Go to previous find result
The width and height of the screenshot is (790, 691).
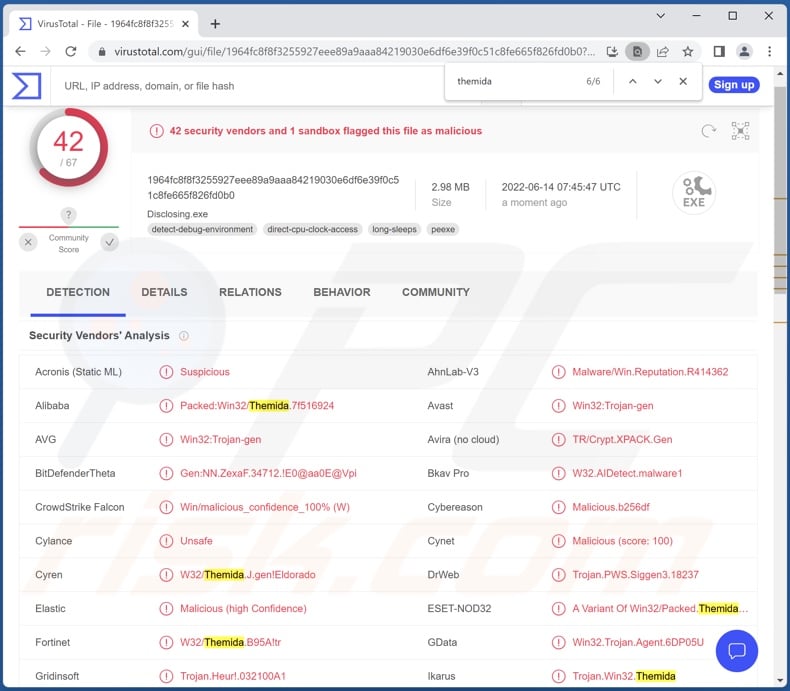click(x=633, y=81)
